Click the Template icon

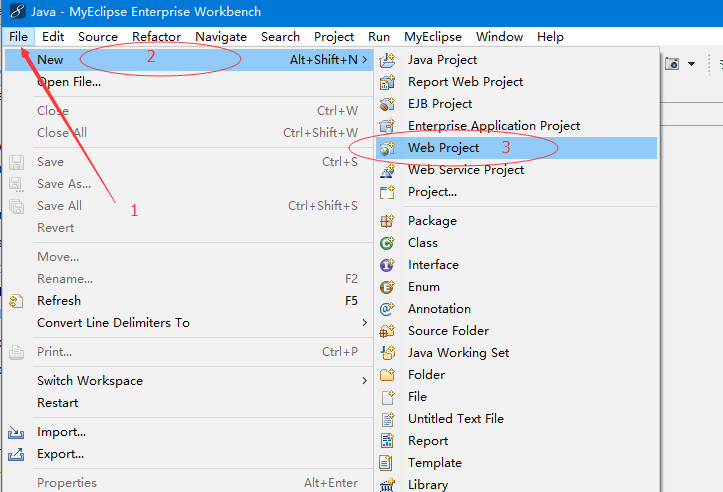coord(386,462)
